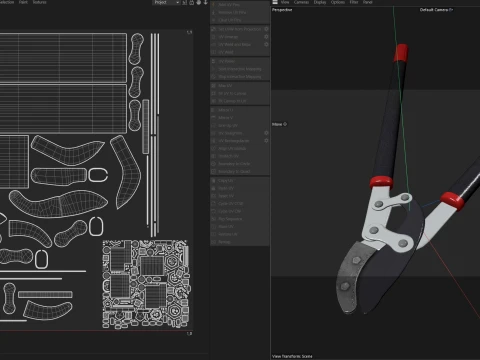
Task: Click the large top rectangular UV island
Action: pos(63,58)
